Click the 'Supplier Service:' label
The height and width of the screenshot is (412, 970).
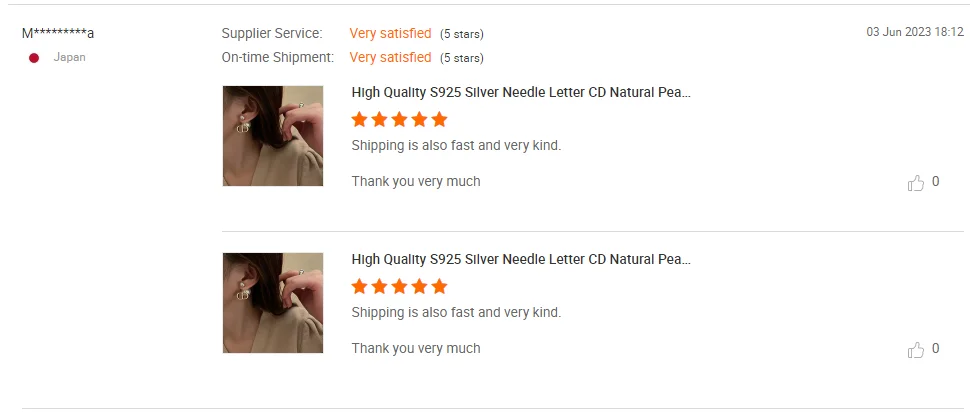272,33
